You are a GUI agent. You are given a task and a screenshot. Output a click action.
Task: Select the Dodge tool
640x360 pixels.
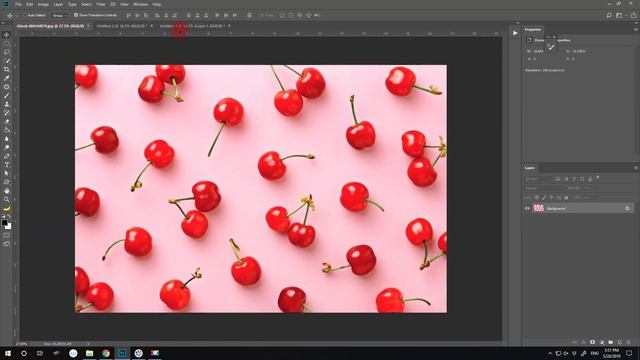7,147
